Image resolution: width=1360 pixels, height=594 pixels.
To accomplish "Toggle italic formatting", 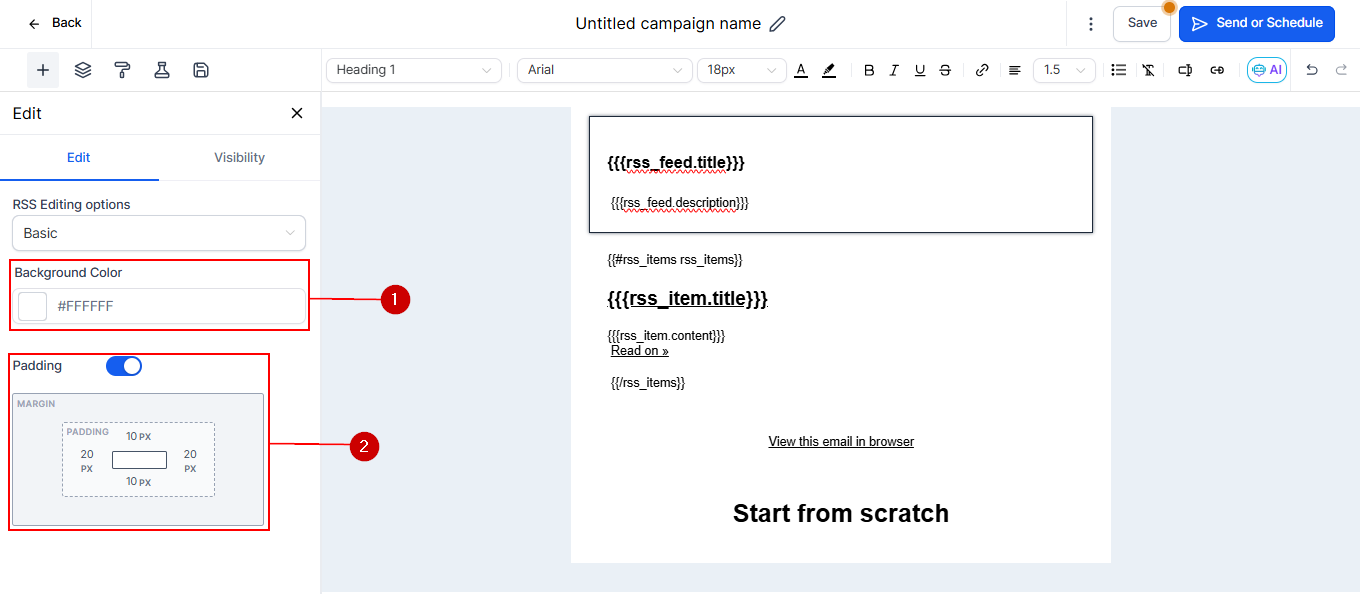I will pos(894,70).
